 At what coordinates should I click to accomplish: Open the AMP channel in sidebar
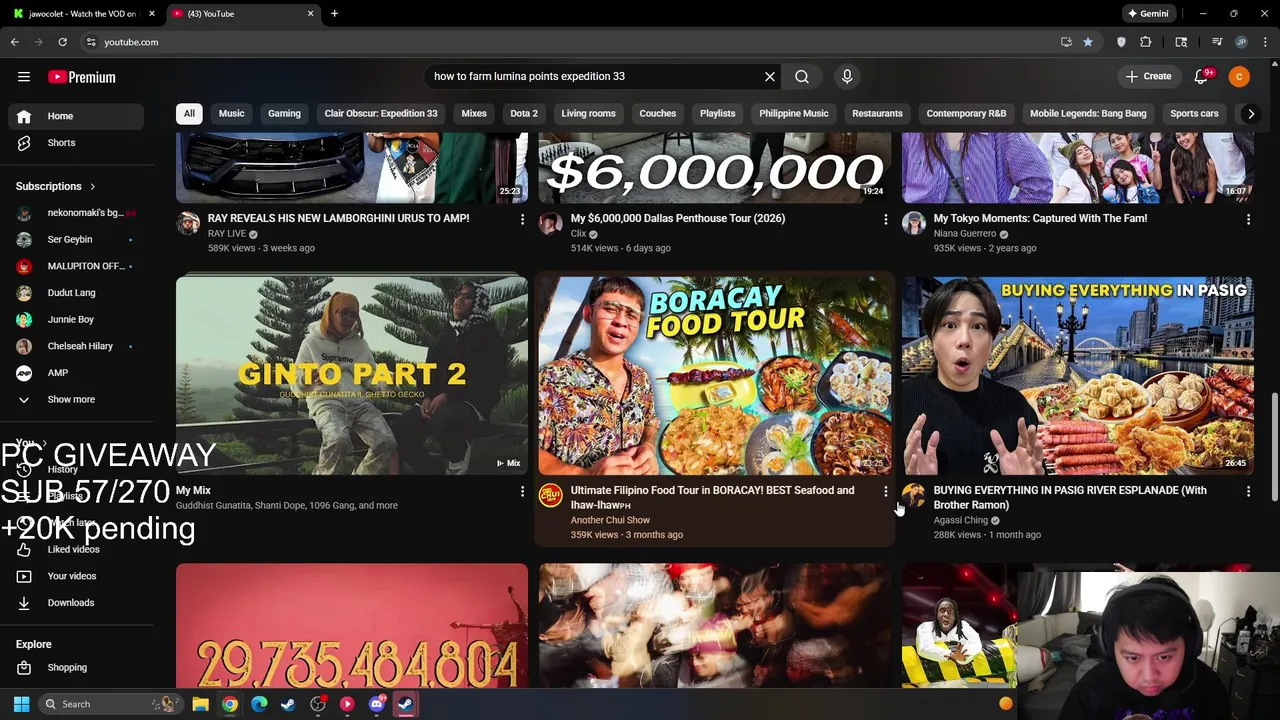77,373
